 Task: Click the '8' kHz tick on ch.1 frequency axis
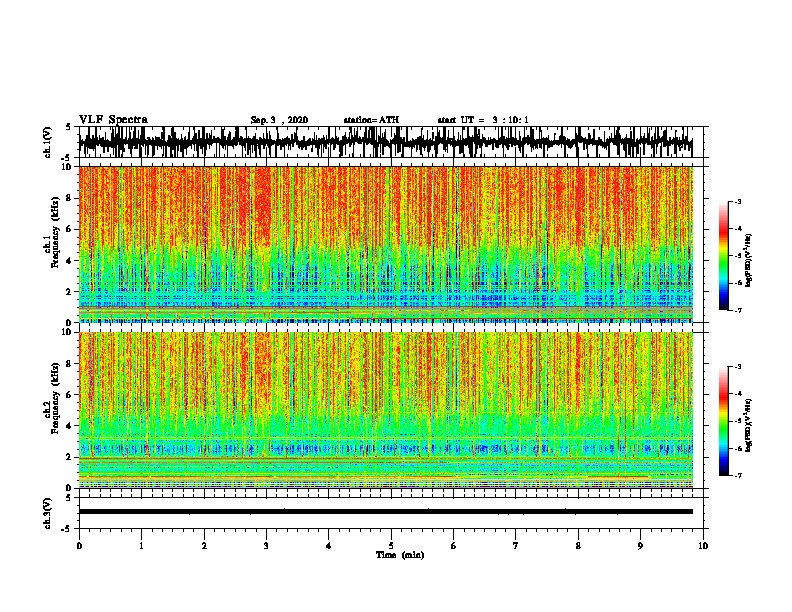pos(70,198)
